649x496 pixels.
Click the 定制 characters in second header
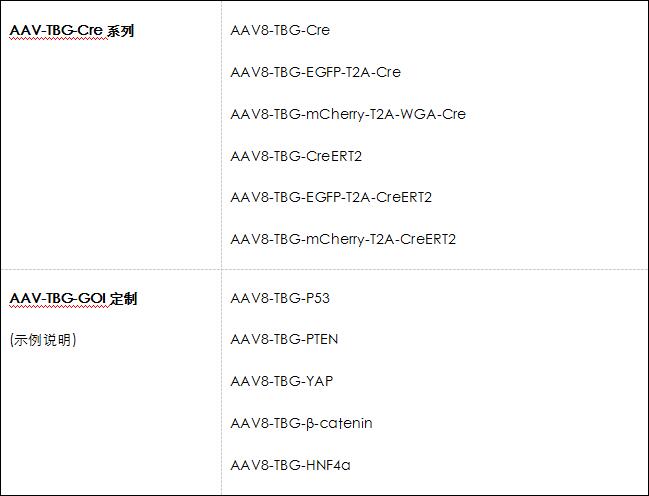123,299
